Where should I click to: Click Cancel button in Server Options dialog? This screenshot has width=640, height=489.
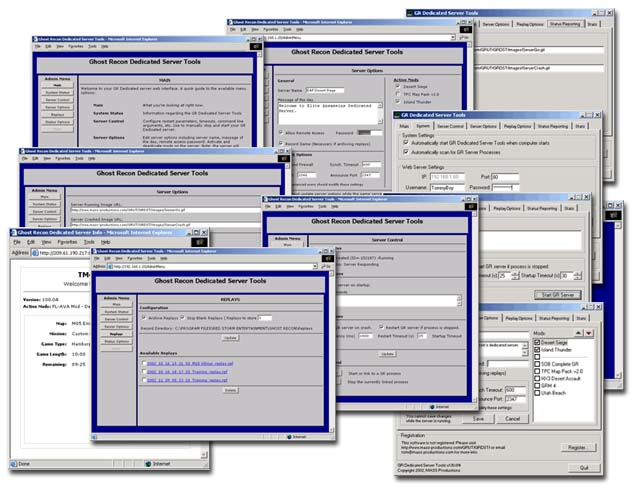[x=512, y=419]
